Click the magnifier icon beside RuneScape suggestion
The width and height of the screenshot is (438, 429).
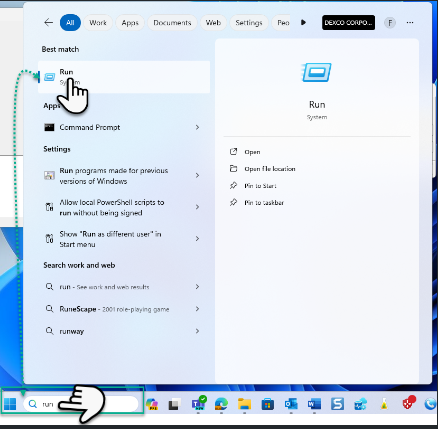(x=49, y=309)
